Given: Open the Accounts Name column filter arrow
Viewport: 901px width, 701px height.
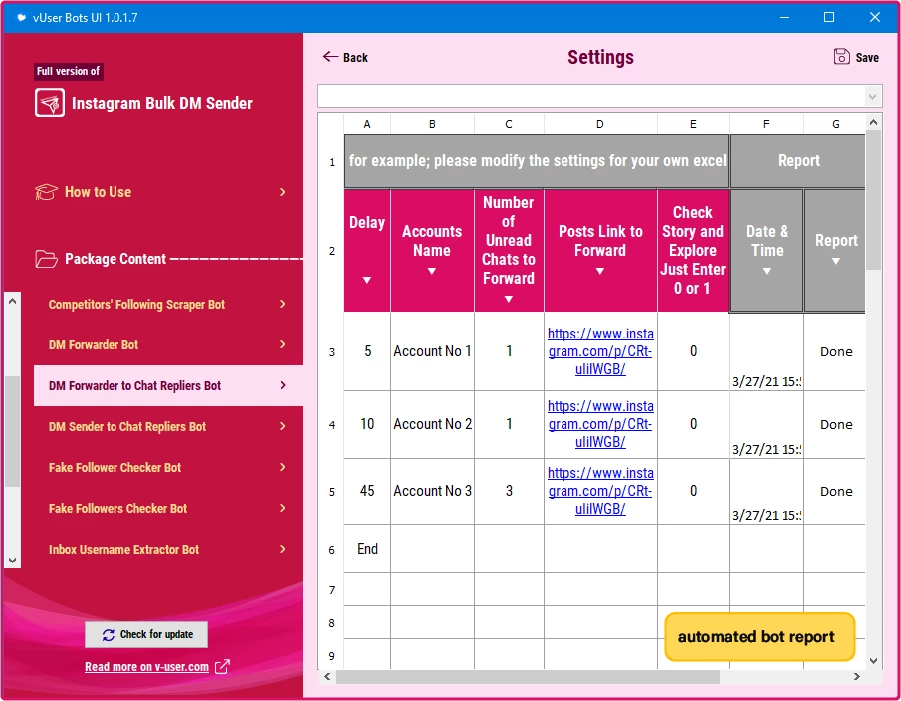Looking at the screenshot, I should tap(432, 271).
